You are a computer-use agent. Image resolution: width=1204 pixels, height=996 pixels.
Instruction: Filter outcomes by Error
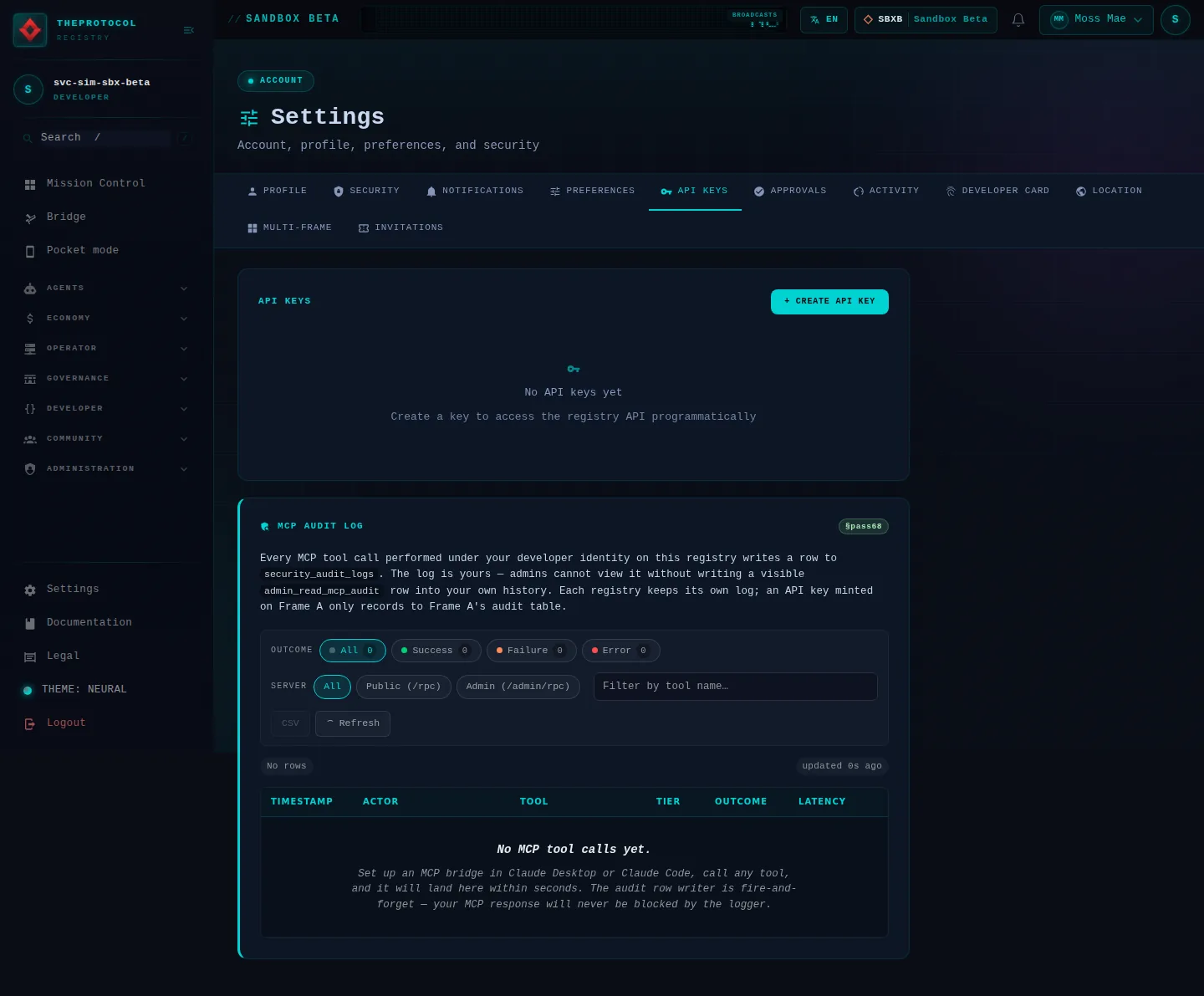(621, 651)
